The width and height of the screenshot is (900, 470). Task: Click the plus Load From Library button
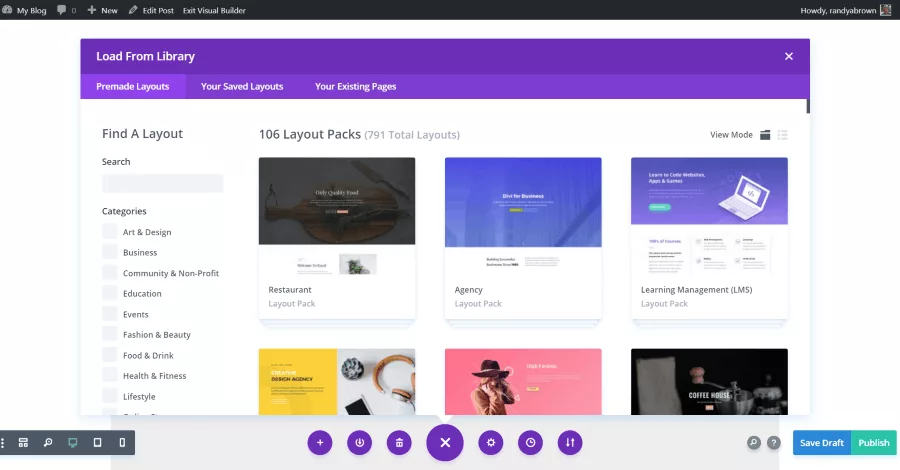(x=320, y=442)
